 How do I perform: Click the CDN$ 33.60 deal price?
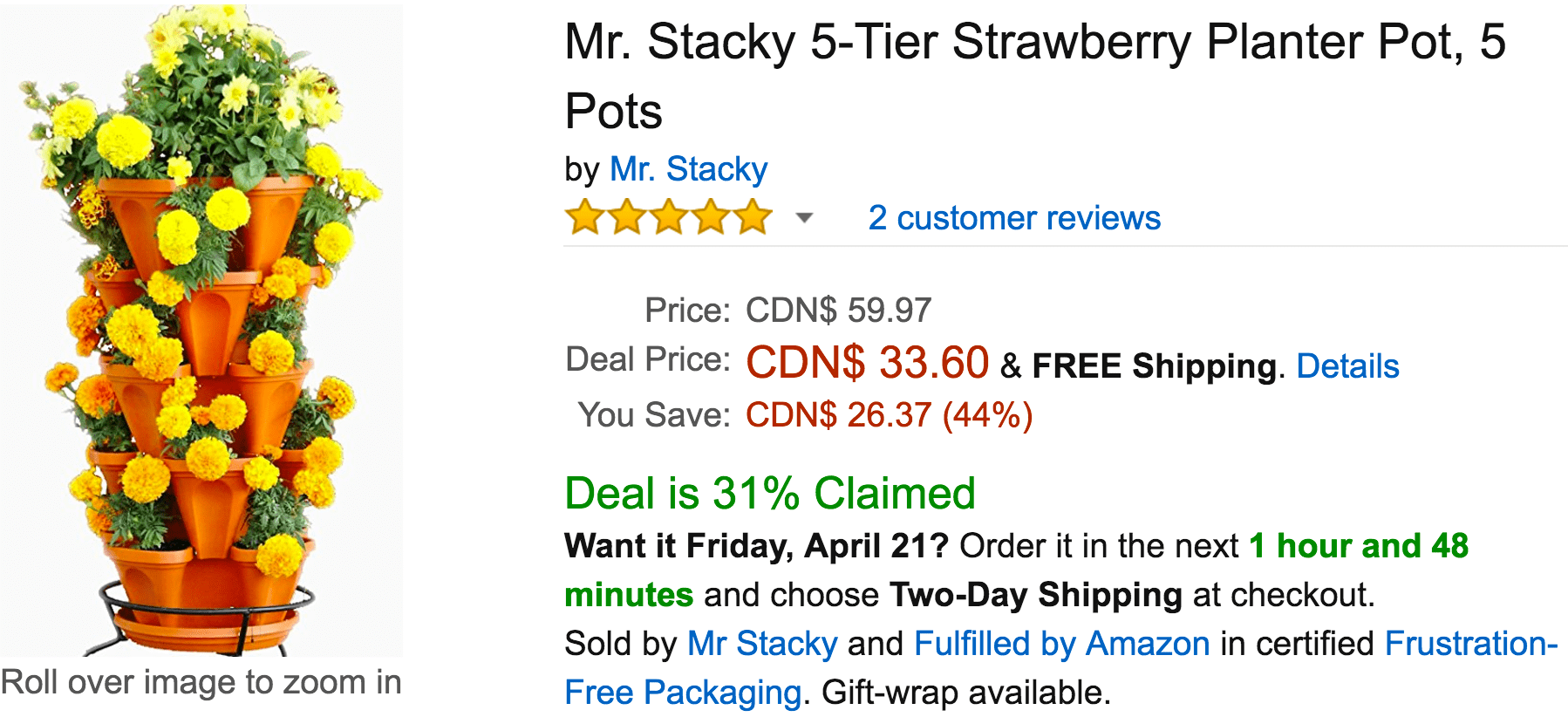867,362
